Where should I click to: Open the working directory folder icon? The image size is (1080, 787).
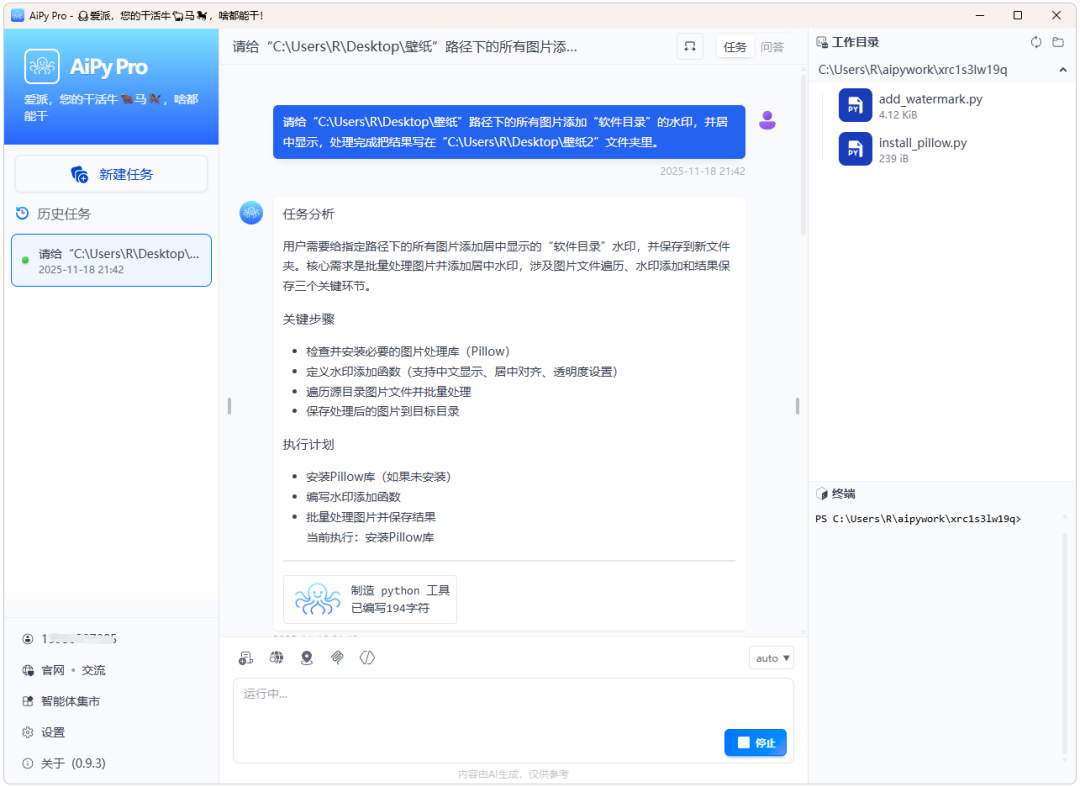click(x=1058, y=42)
